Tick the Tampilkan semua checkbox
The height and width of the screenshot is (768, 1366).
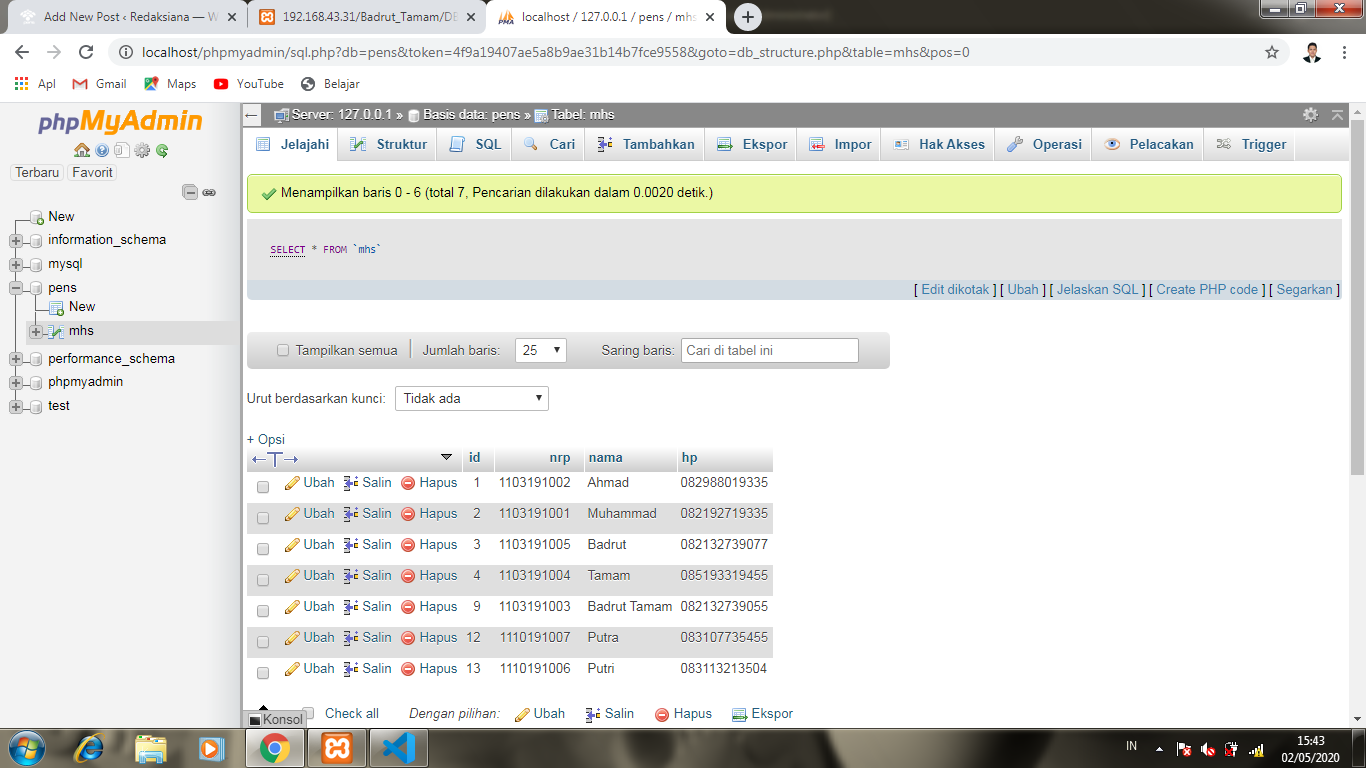coord(283,351)
